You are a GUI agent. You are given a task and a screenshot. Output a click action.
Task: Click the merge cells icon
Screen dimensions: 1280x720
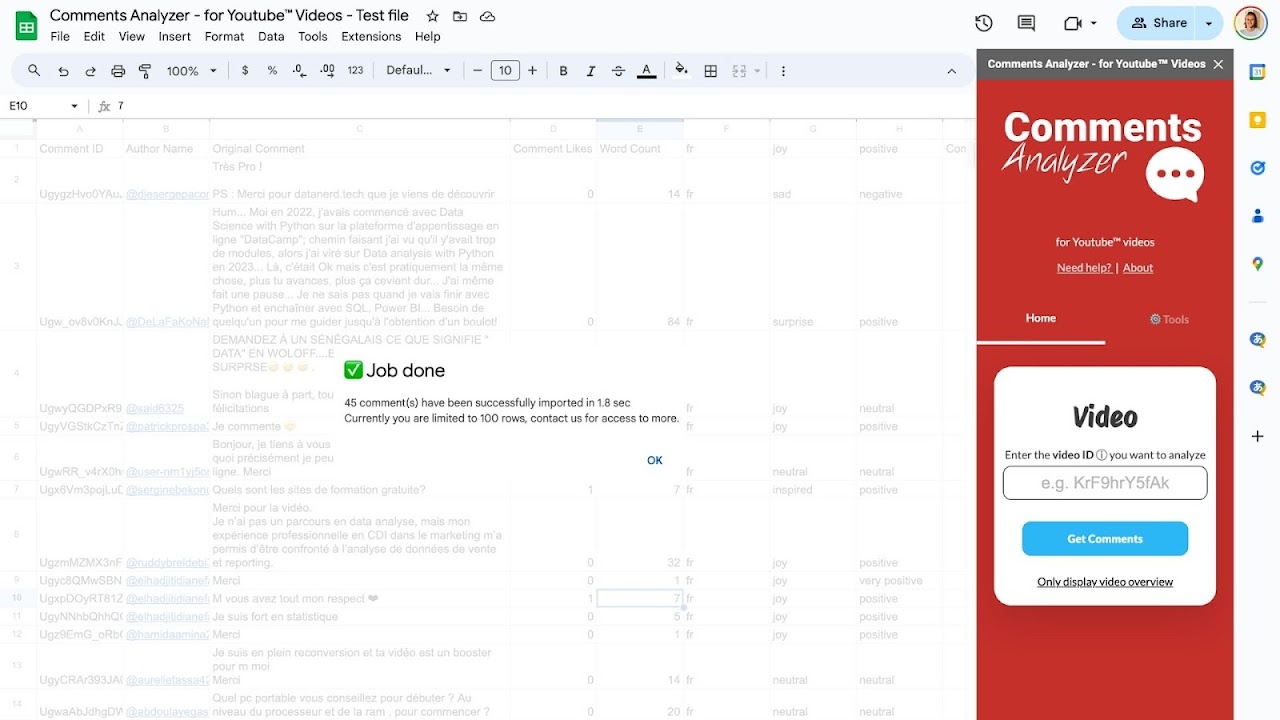pyautogui.click(x=739, y=71)
